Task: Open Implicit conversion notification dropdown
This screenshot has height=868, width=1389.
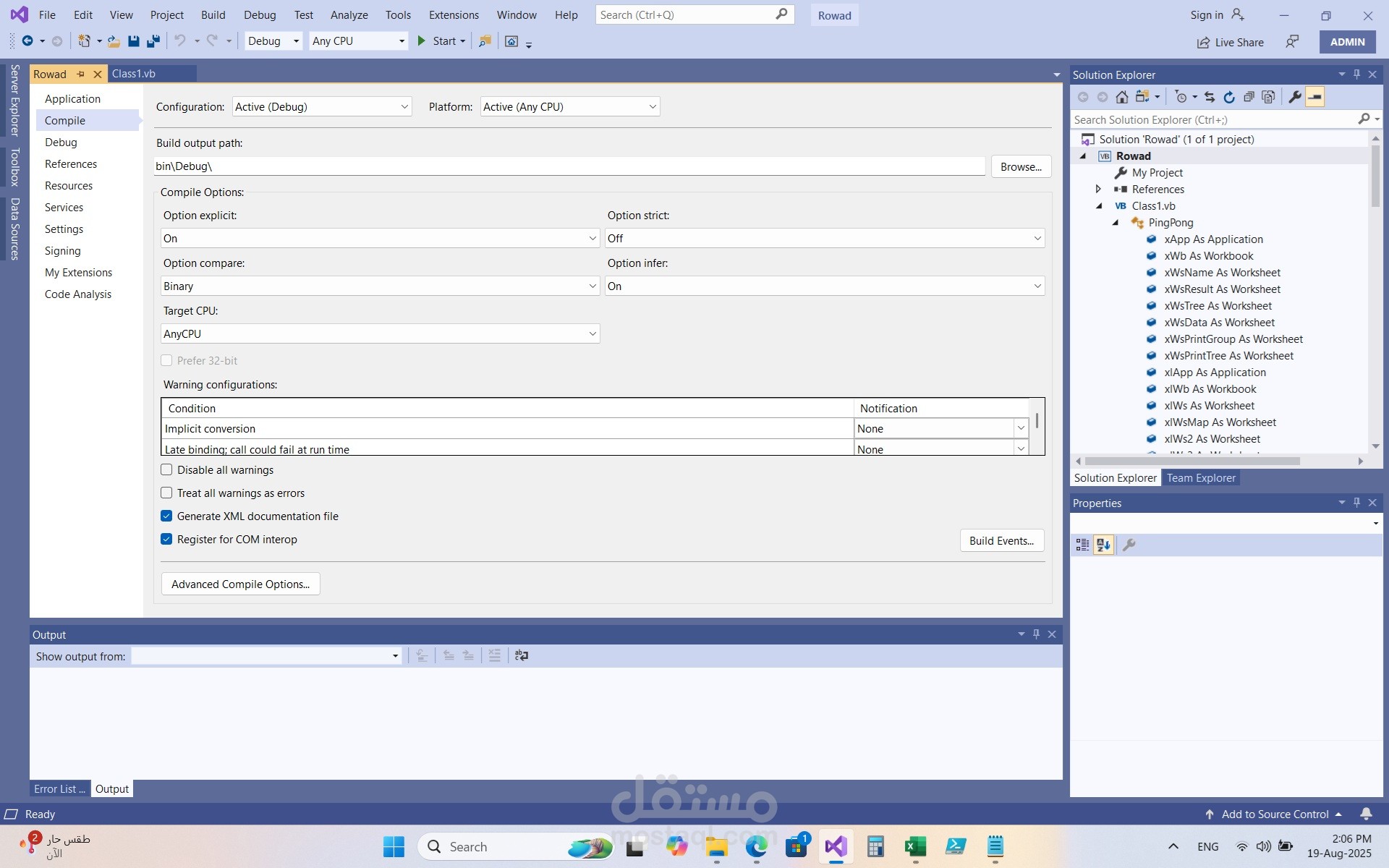Action: (1021, 428)
